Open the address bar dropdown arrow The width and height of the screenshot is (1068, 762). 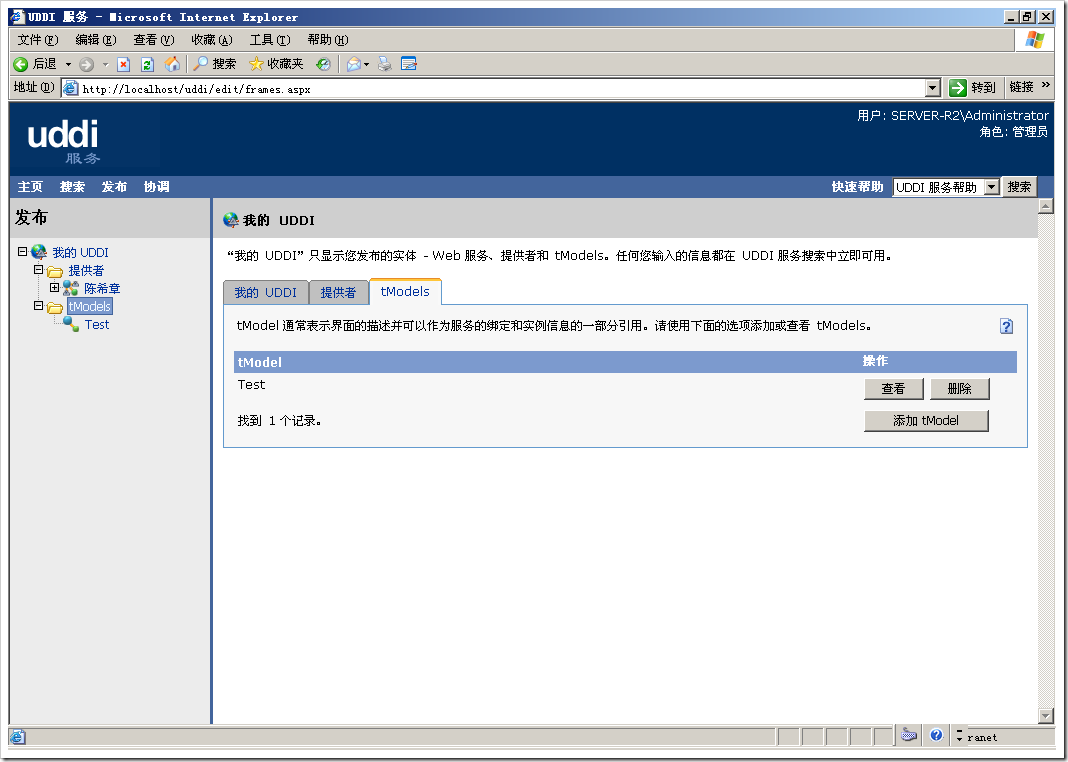[932, 88]
